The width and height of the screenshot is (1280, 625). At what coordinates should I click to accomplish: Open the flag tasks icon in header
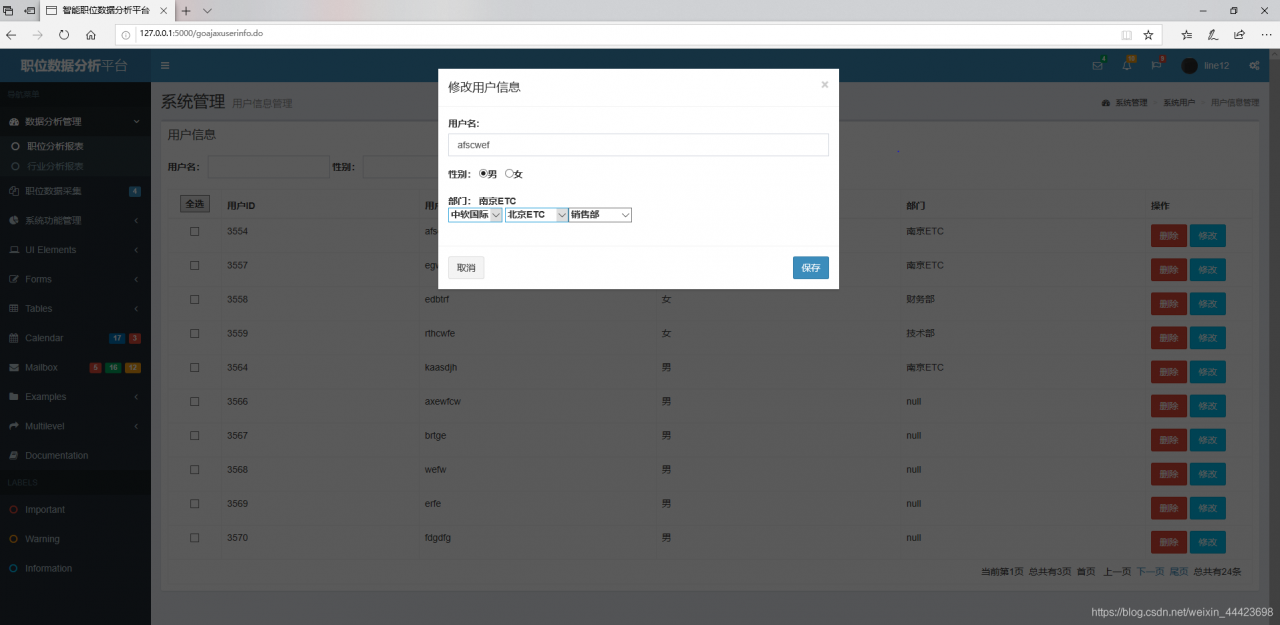1156,65
